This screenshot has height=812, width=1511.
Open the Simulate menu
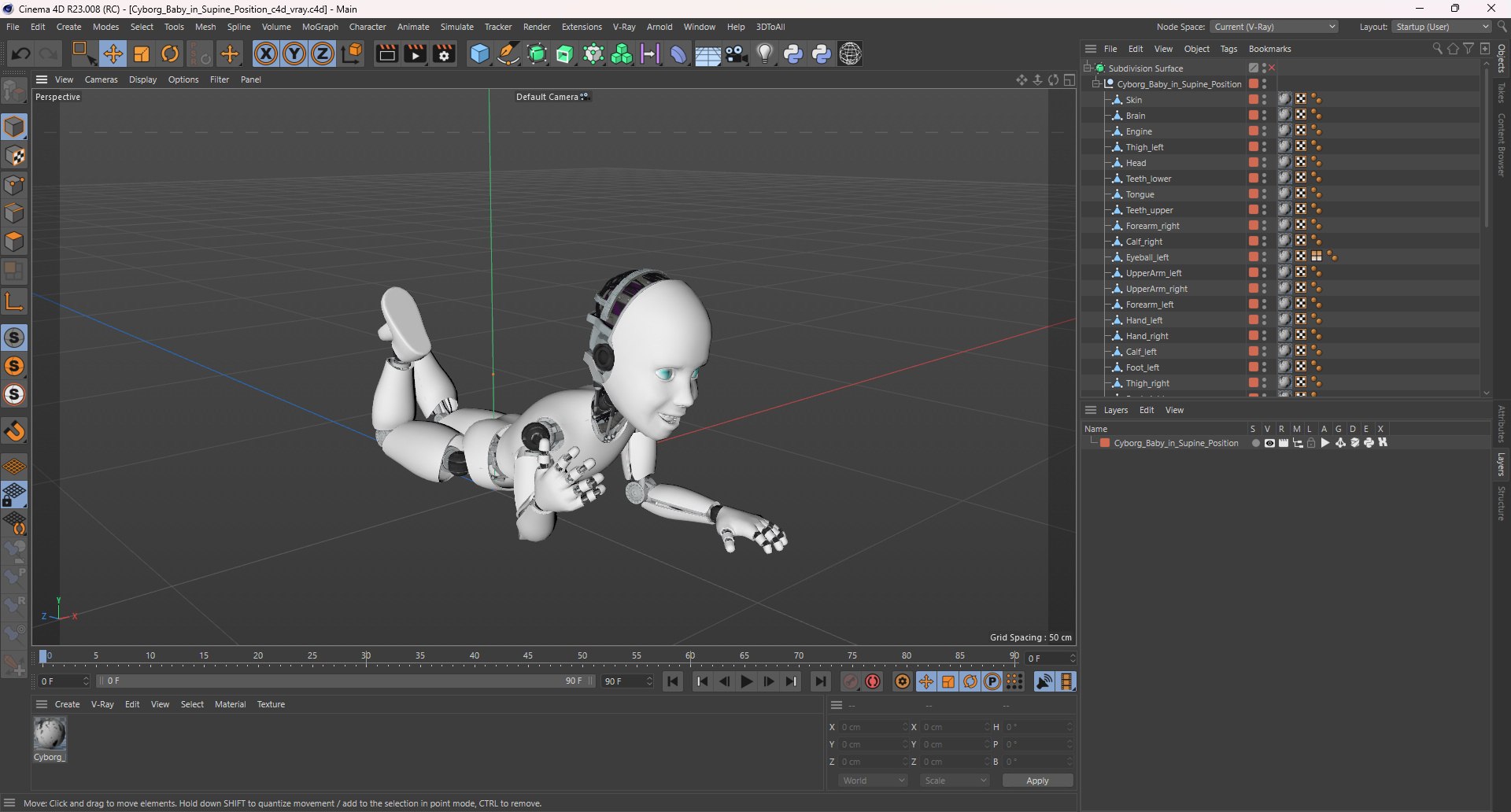point(456,27)
